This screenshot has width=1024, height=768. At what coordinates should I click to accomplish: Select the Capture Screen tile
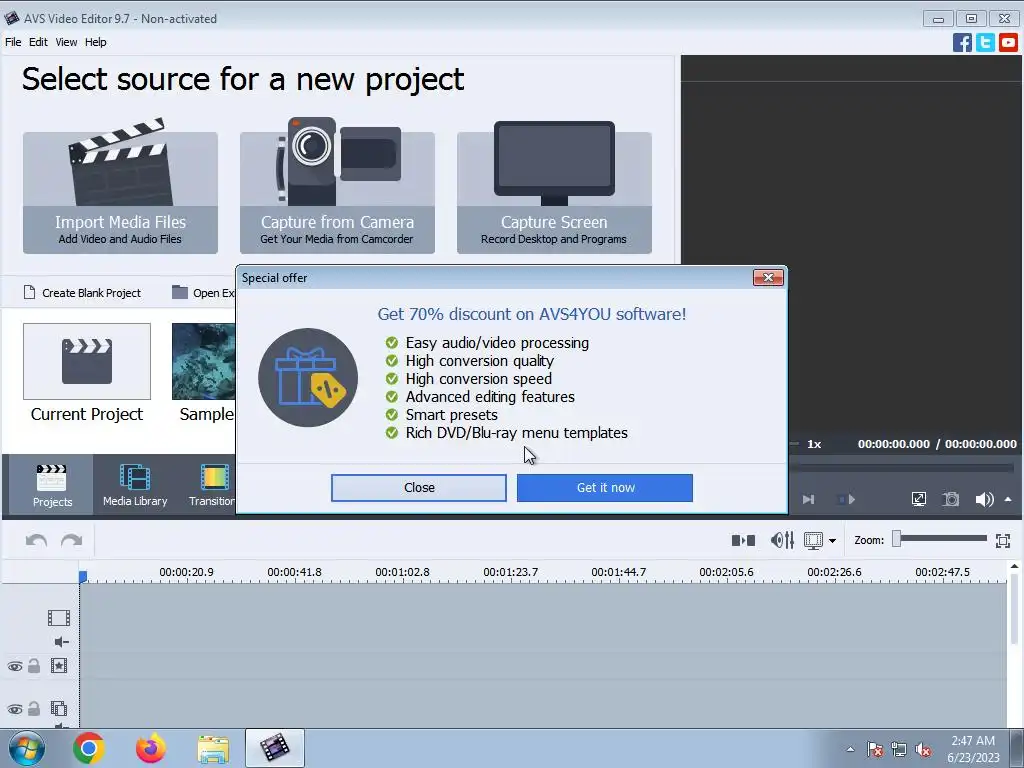click(554, 186)
